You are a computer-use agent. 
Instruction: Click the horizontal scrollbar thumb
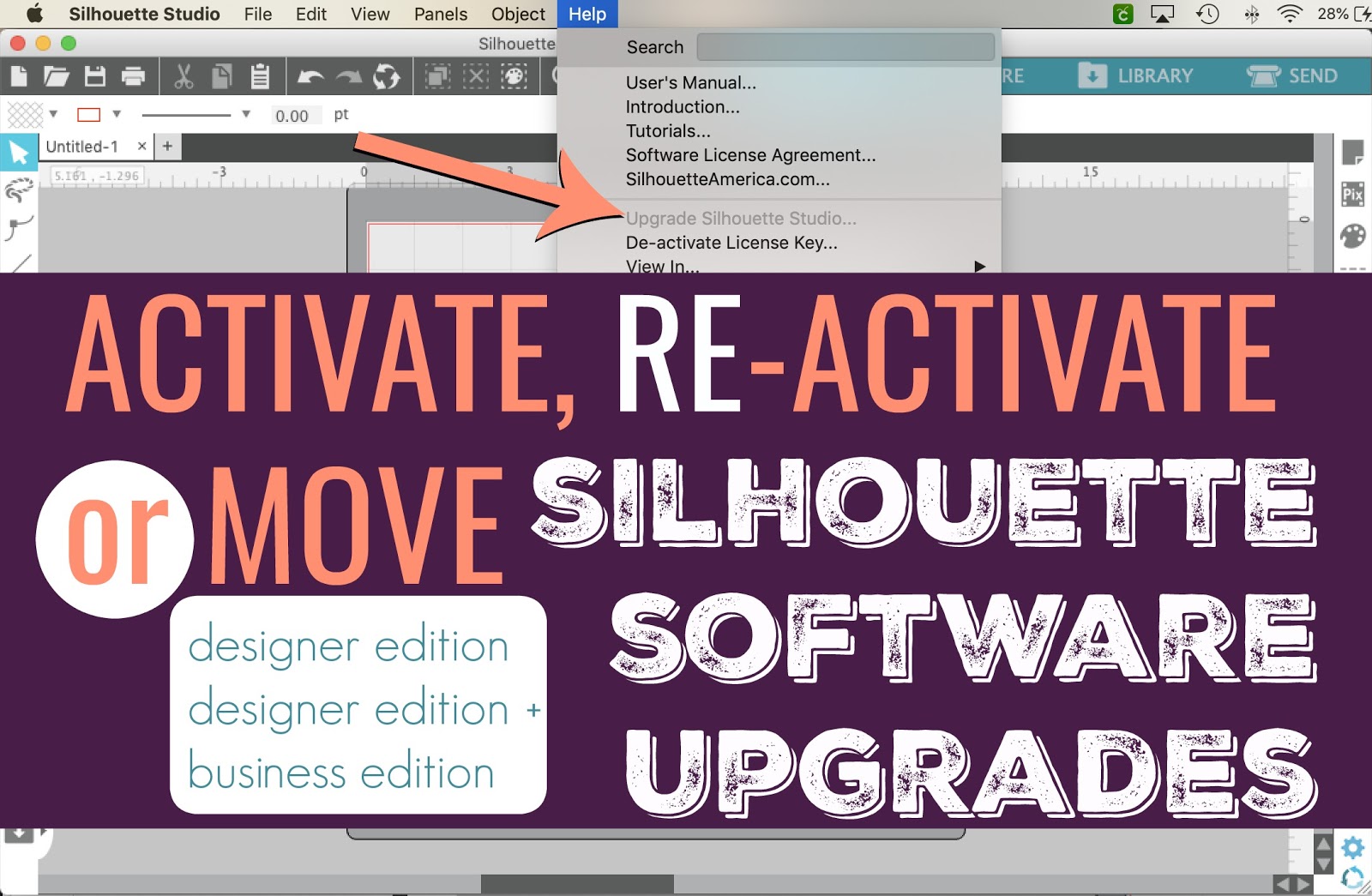[x=577, y=884]
